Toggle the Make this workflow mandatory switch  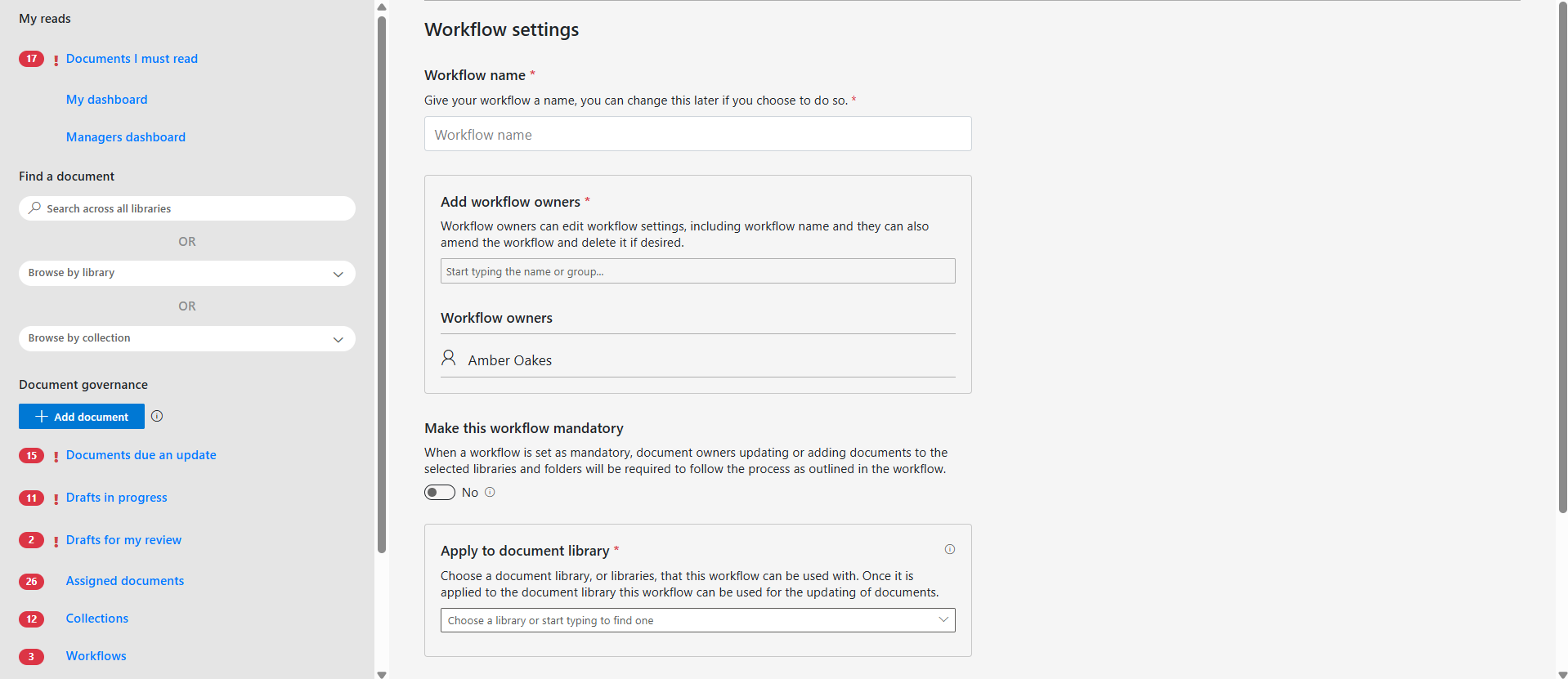point(440,492)
